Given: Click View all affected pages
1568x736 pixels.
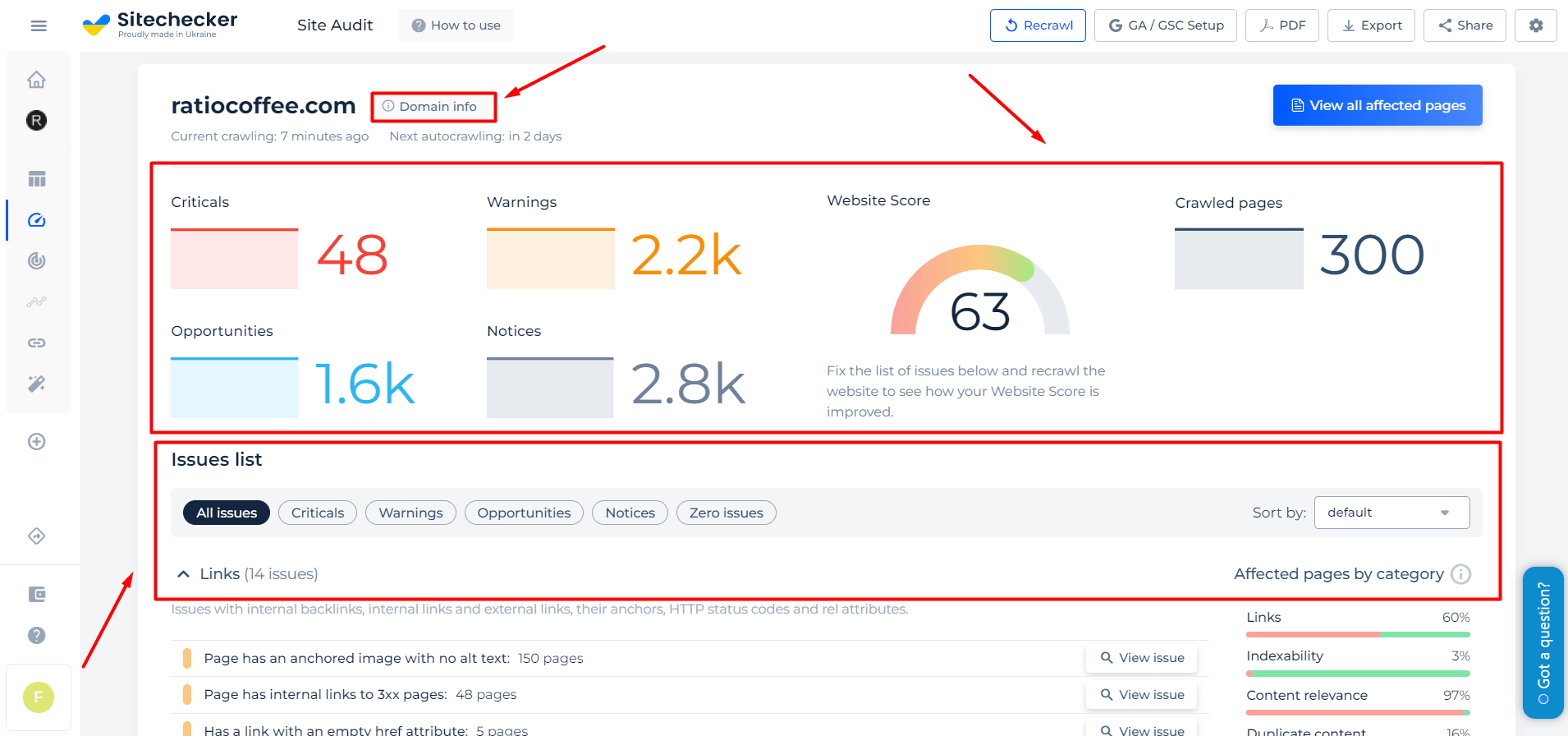Looking at the screenshot, I should [x=1378, y=105].
